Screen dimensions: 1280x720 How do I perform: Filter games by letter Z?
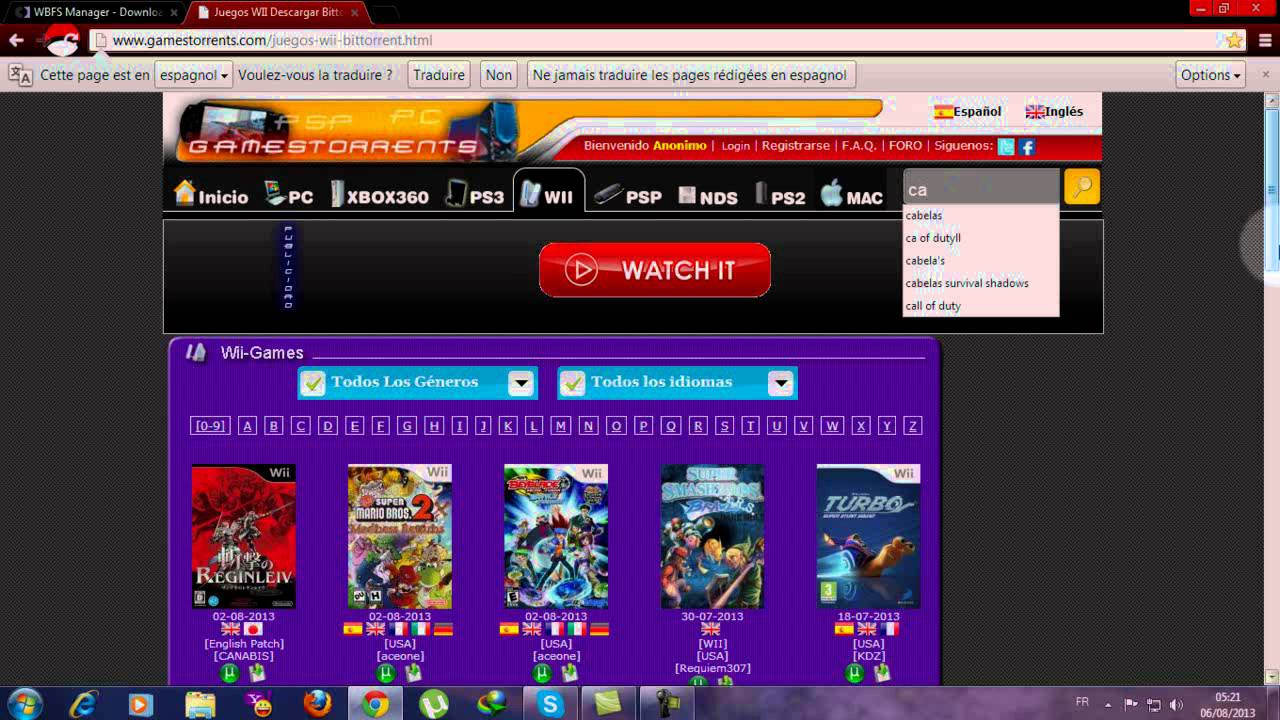pyautogui.click(x=912, y=426)
